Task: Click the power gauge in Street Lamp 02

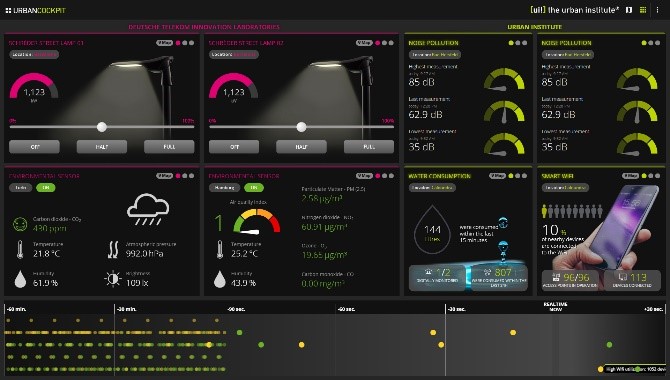Action: point(233,86)
